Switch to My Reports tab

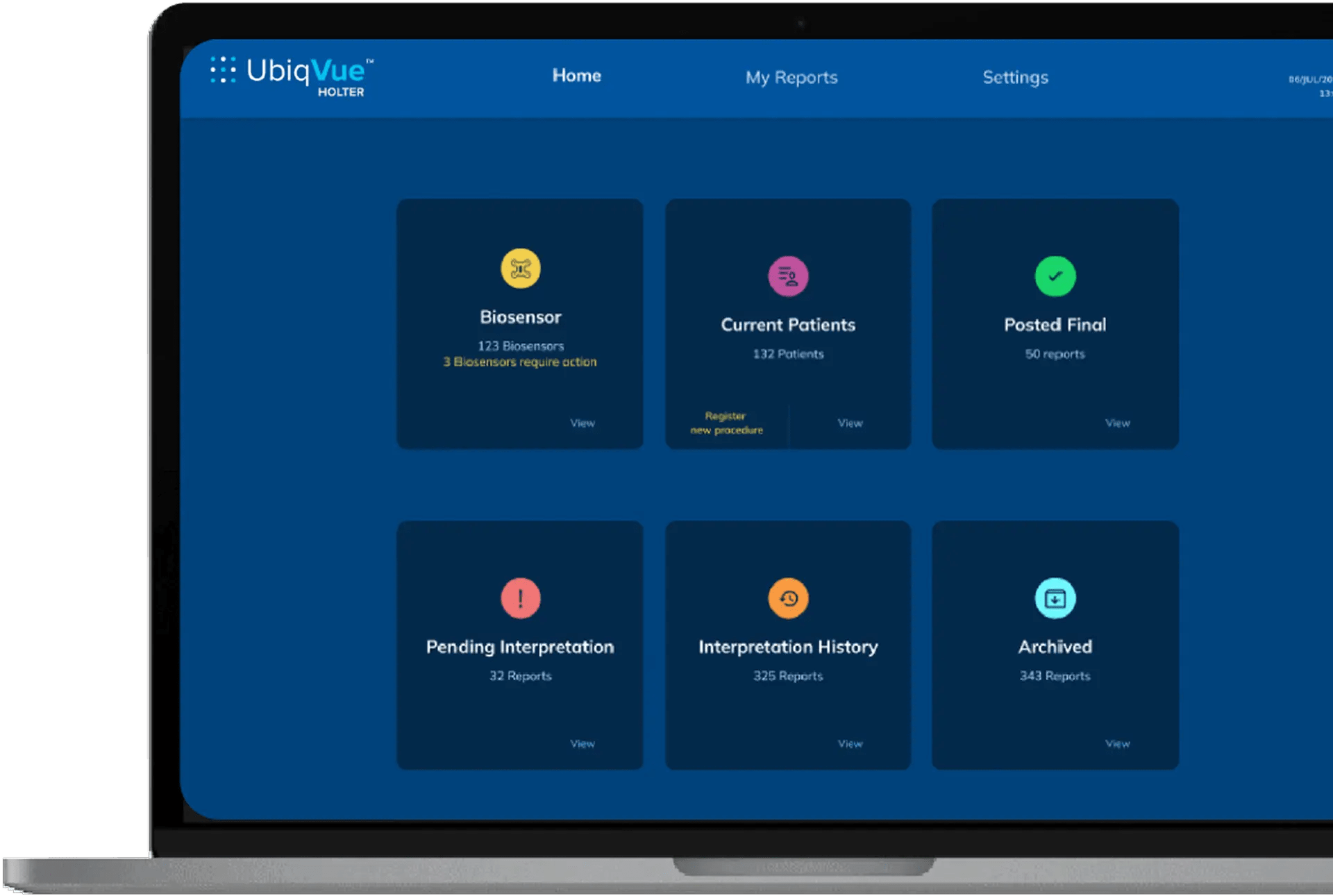click(791, 78)
